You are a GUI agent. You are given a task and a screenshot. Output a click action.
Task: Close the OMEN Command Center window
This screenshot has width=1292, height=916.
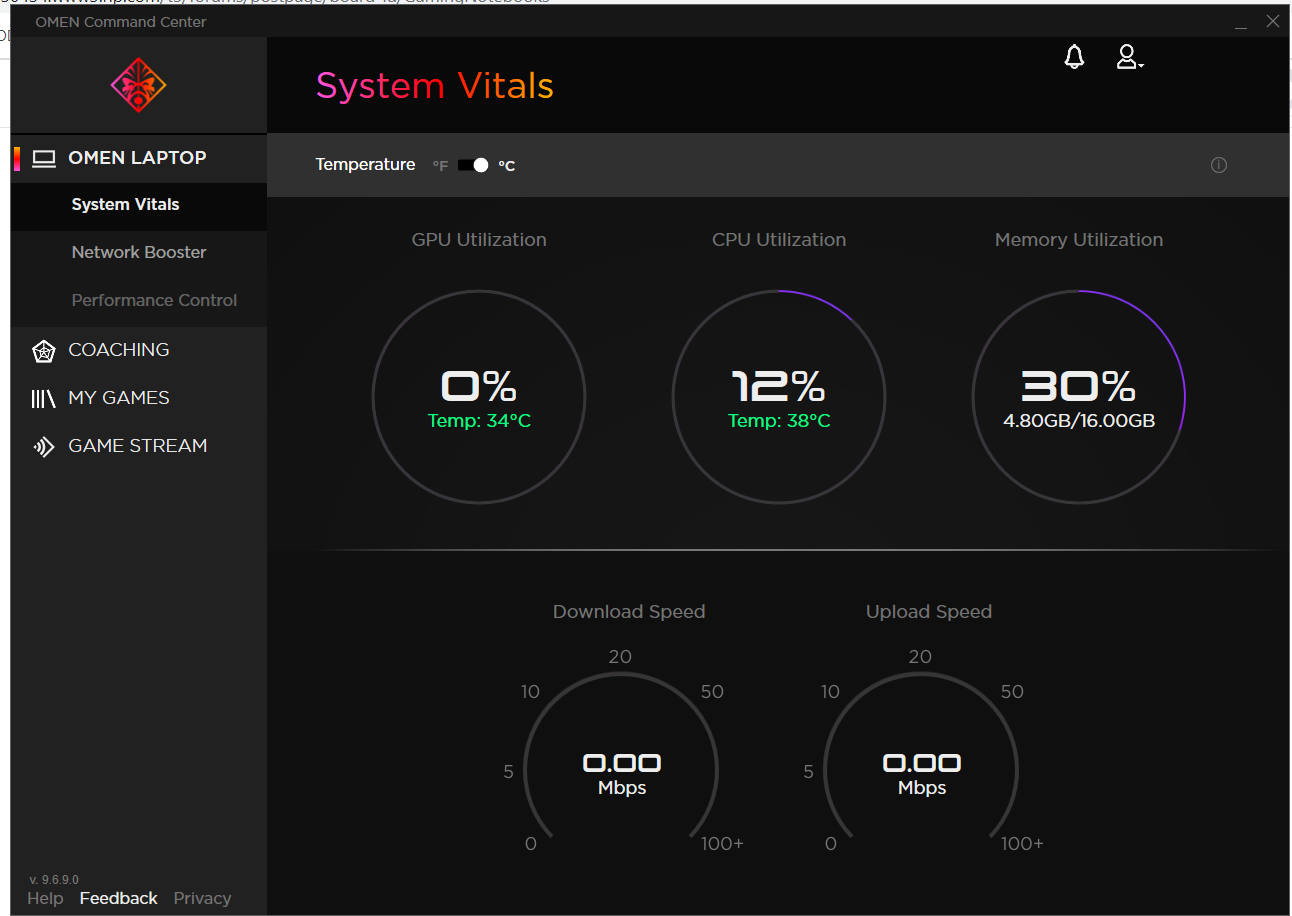click(x=1273, y=21)
